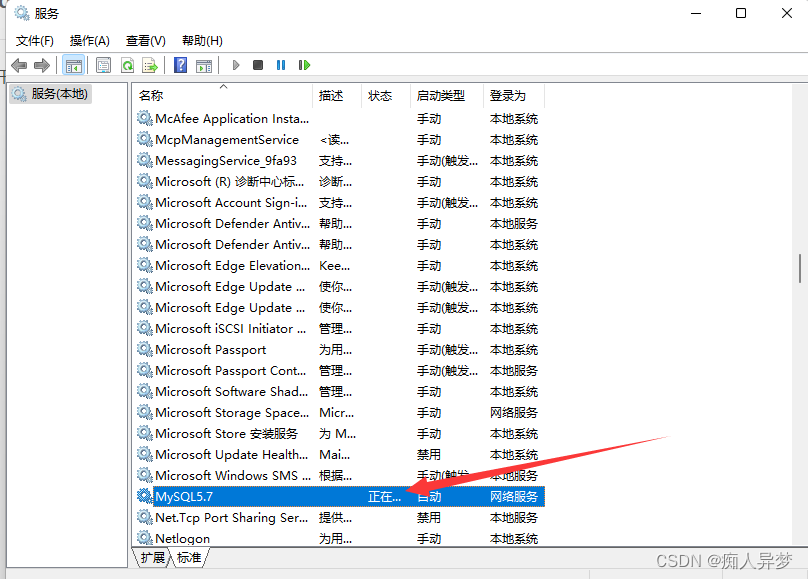This screenshot has width=808, height=579.
Task: Maximize the 服务 window
Action: tap(741, 13)
